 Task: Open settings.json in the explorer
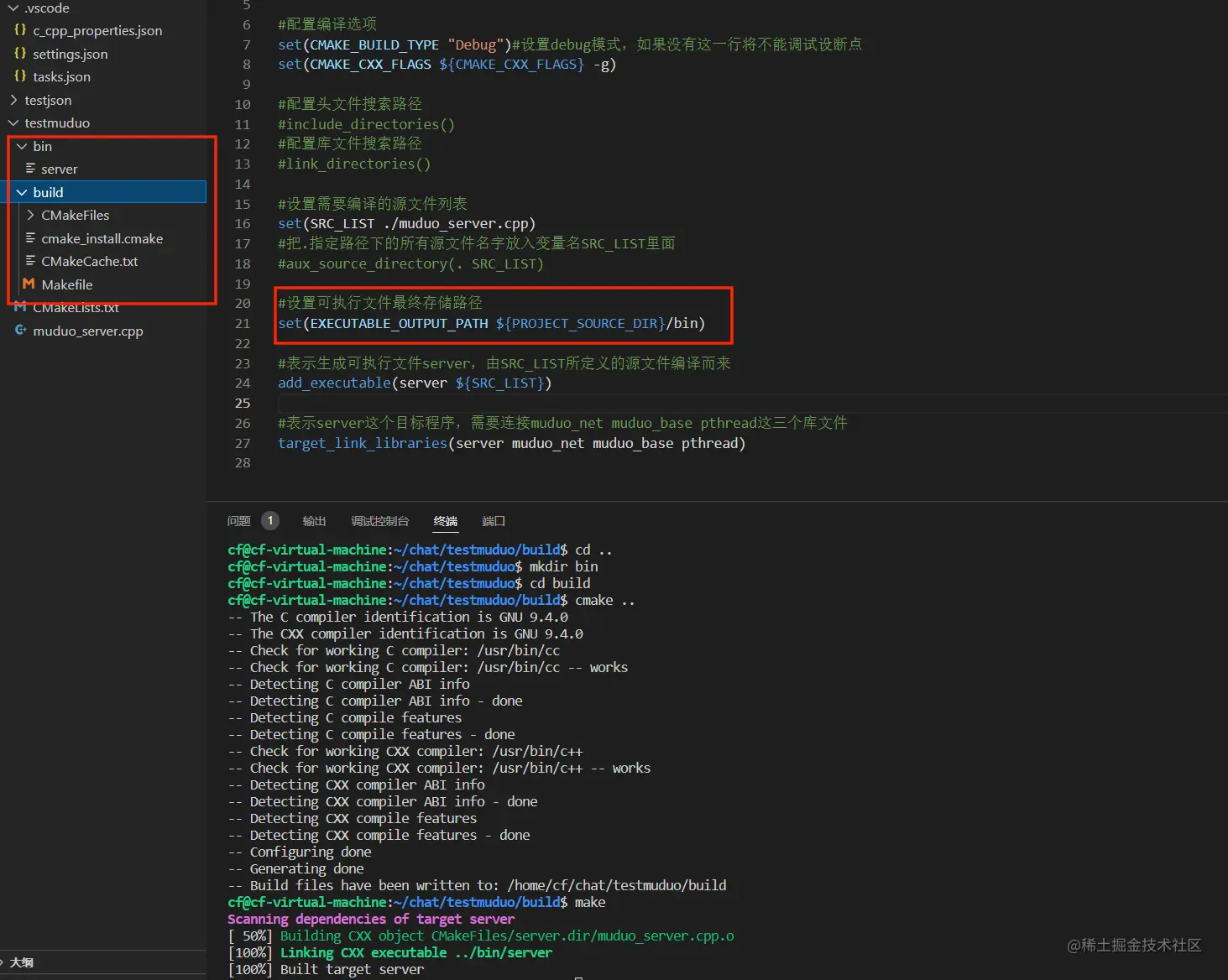71,54
